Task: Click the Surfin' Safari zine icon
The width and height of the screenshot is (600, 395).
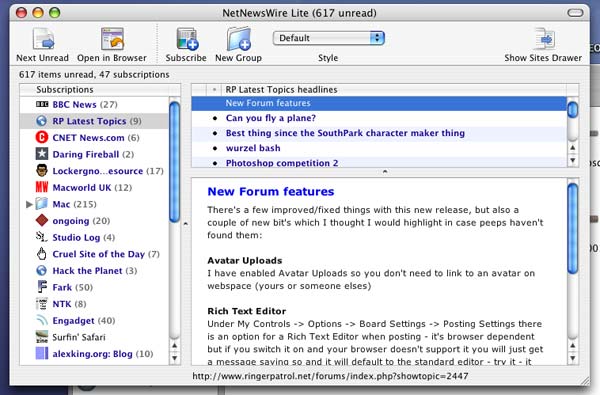Action: (42, 337)
